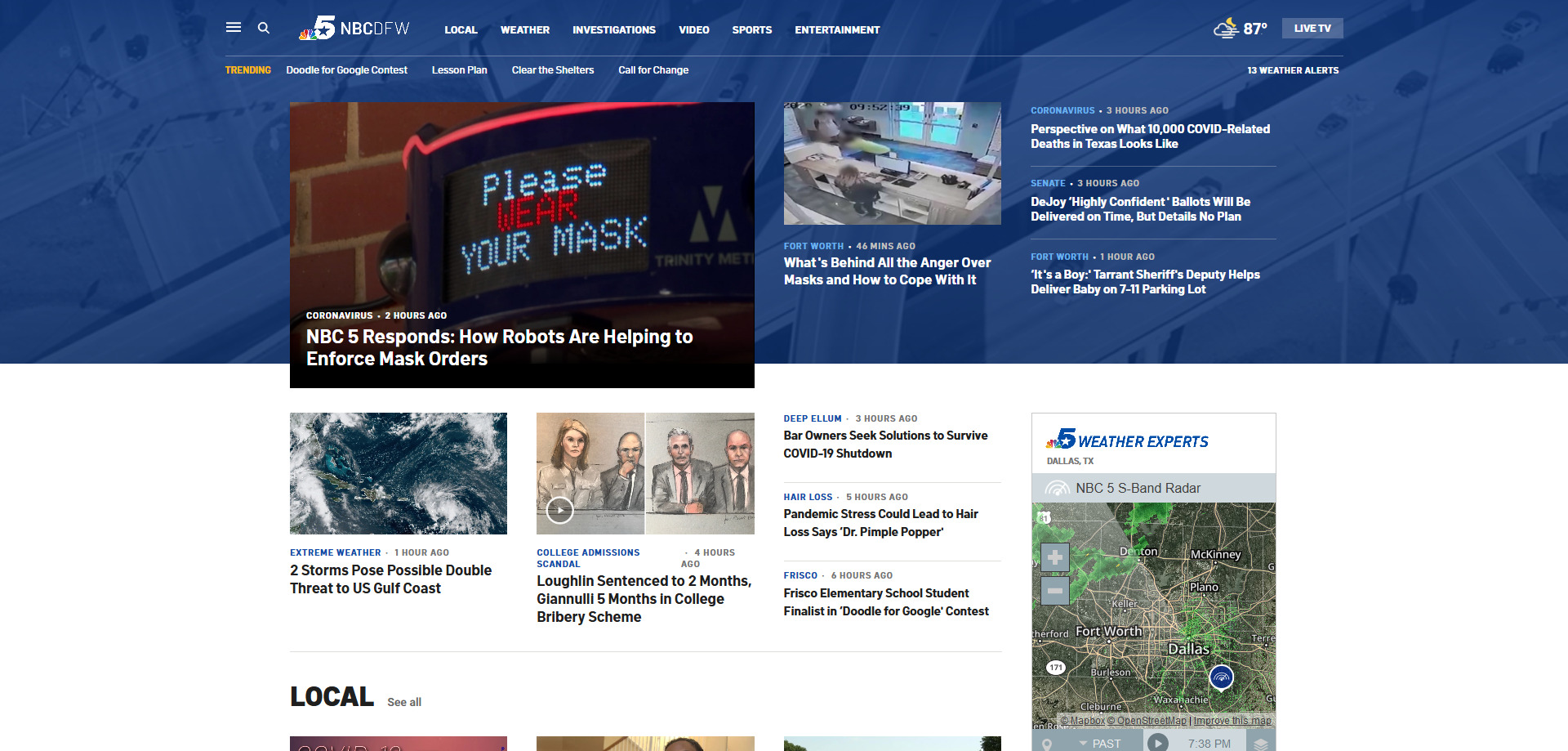The height and width of the screenshot is (751, 1568).
Task: Open the courtroom sketch thumbnail
Action: pyautogui.click(x=645, y=473)
